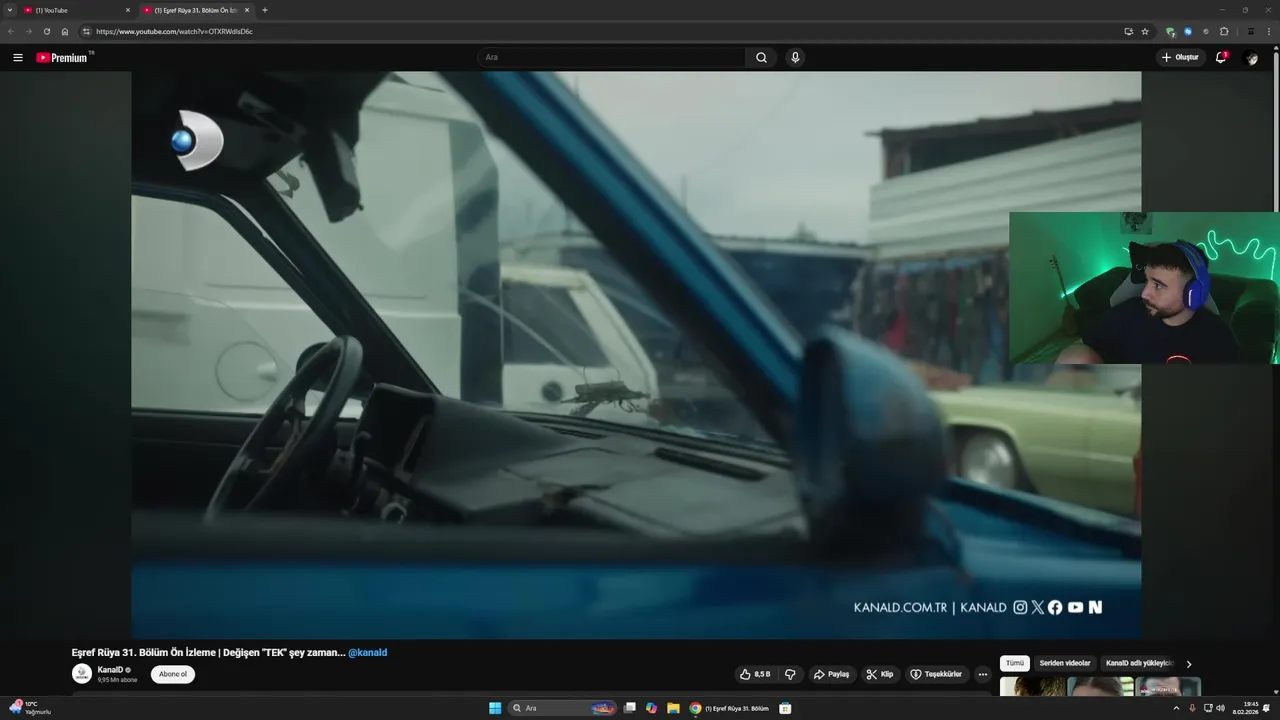The width and height of the screenshot is (1280, 720).
Task: Open more actions three-dot menu
Action: point(982,674)
